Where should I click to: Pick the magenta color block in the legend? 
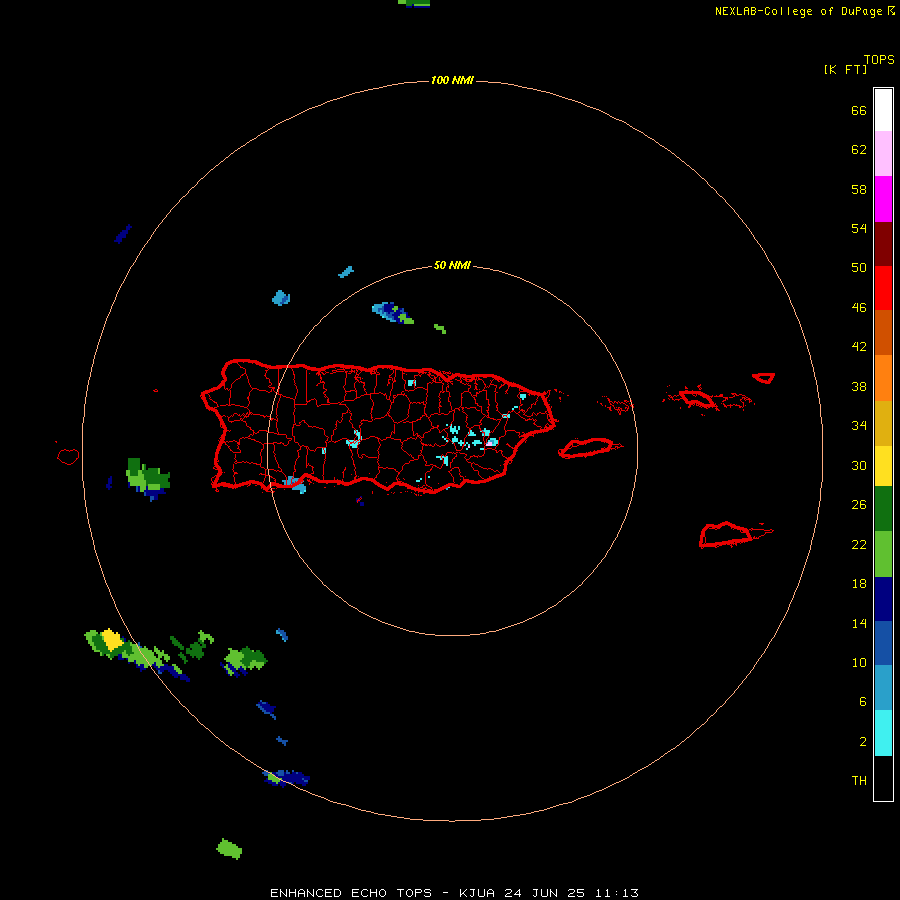coord(883,199)
